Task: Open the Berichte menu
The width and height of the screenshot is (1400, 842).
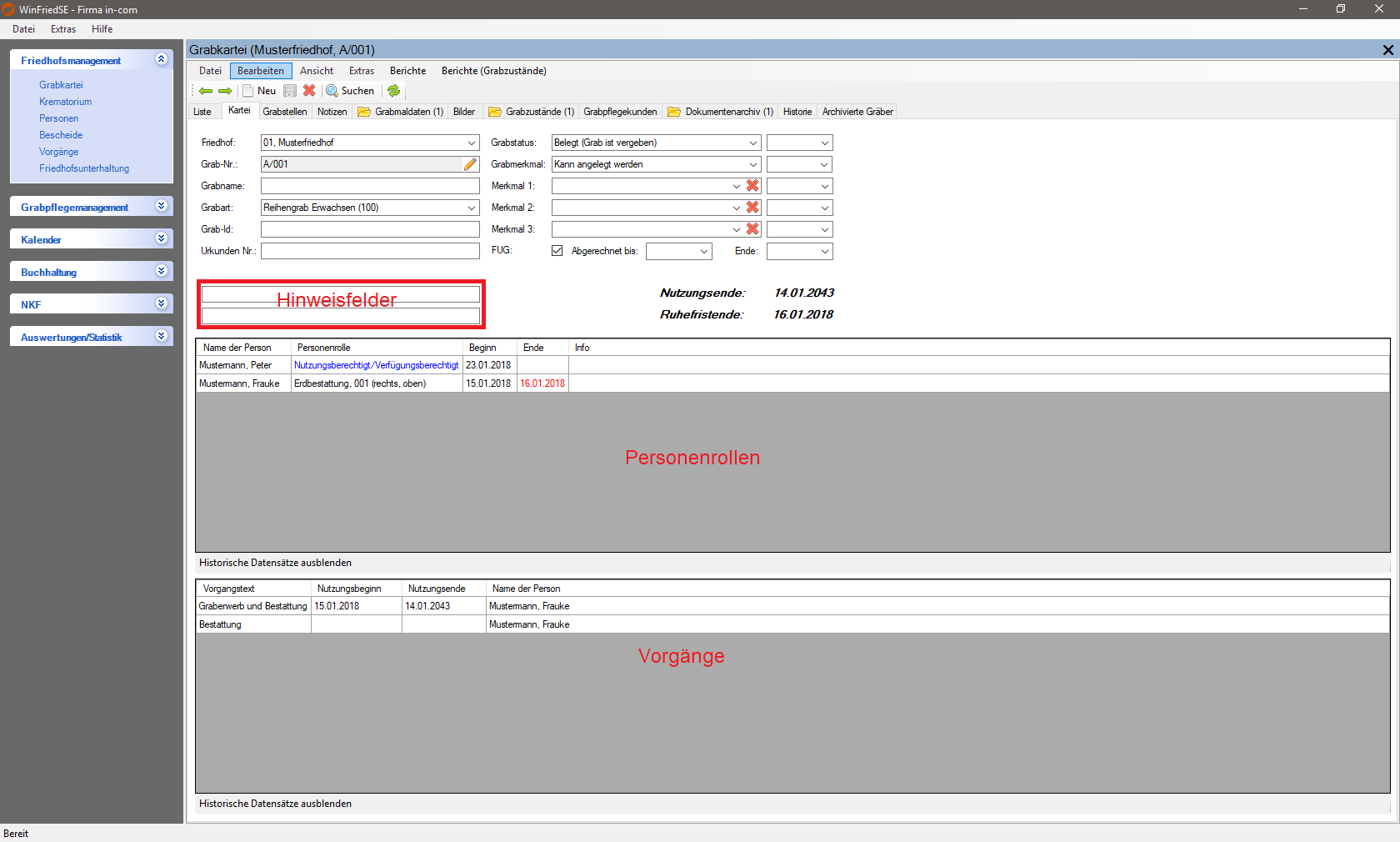Action: click(x=407, y=71)
